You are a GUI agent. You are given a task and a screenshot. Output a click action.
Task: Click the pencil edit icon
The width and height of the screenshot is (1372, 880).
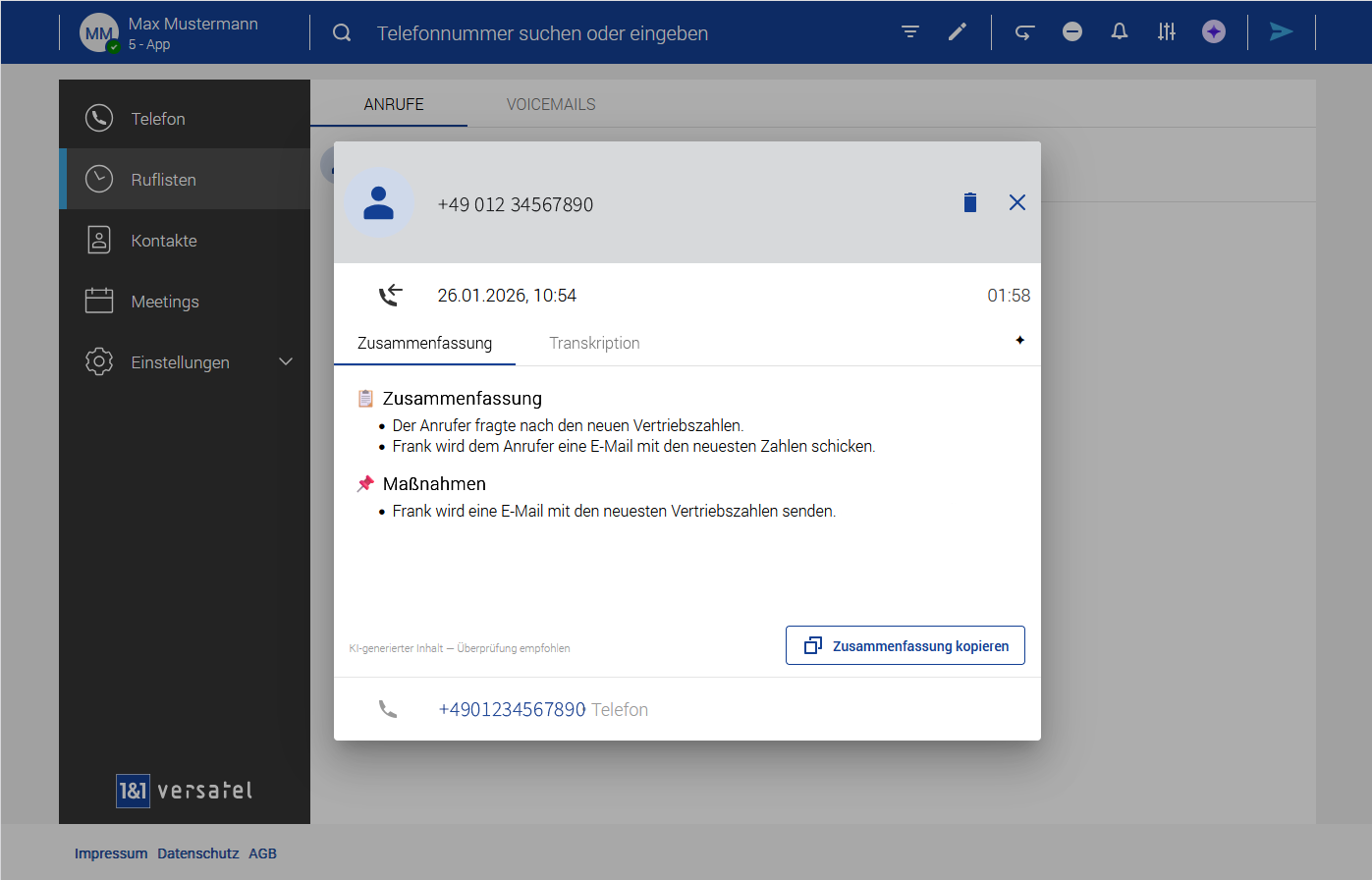[958, 32]
